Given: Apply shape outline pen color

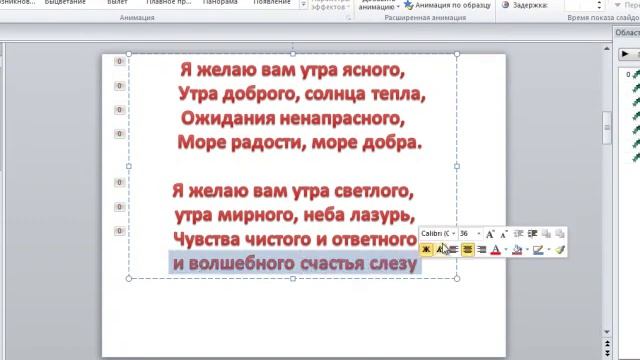Looking at the screenshot, I should click(x=538, y=249).
